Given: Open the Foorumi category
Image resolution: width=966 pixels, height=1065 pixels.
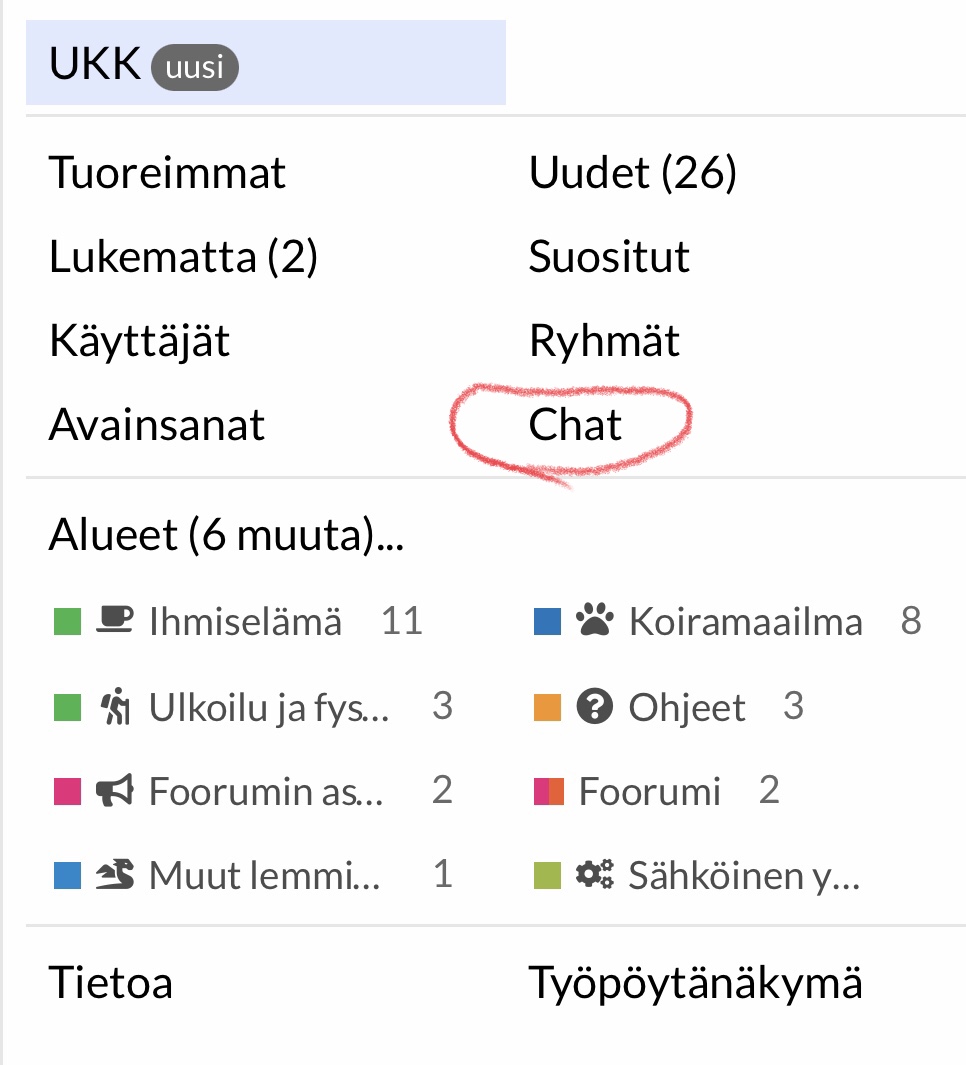Looking at the screenshot, I should click(649, 792).
